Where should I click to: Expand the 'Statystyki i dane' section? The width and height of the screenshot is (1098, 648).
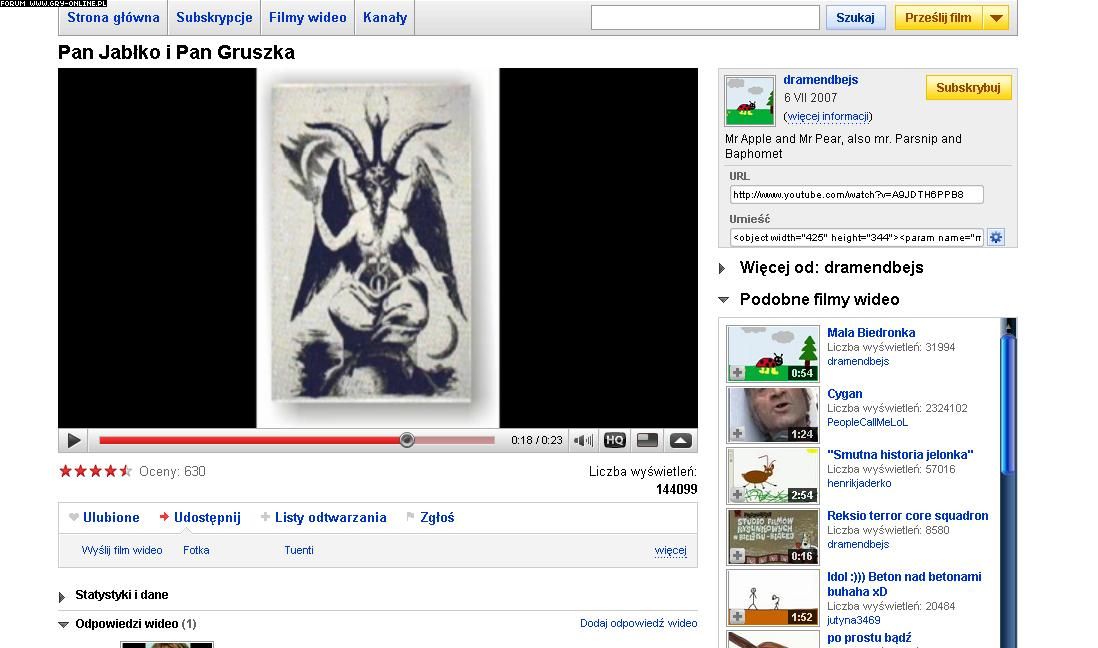[63, 596]
